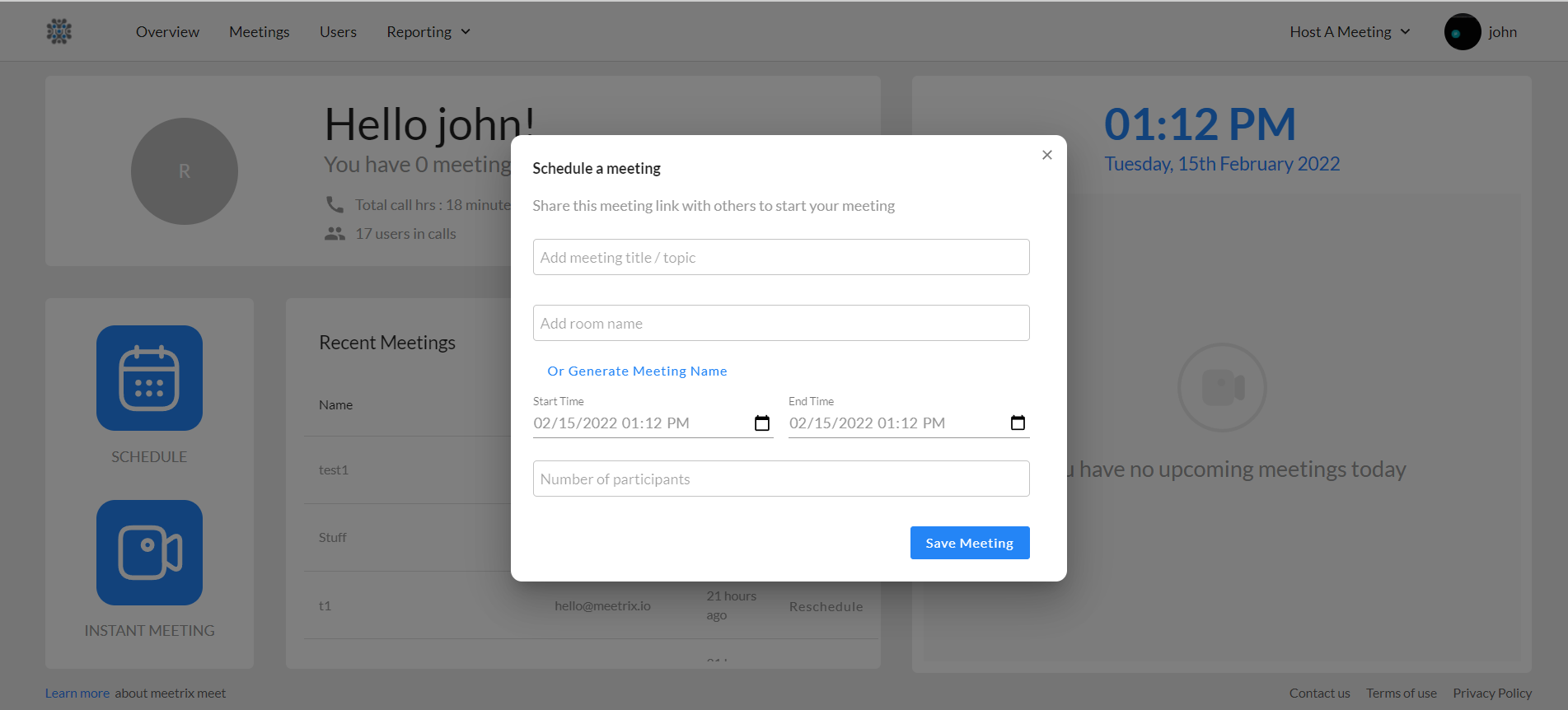The width and height of the screenshot is (1568, 710).
Task: Open the Privacy Policy link
Action: (x=1491, y=694)
